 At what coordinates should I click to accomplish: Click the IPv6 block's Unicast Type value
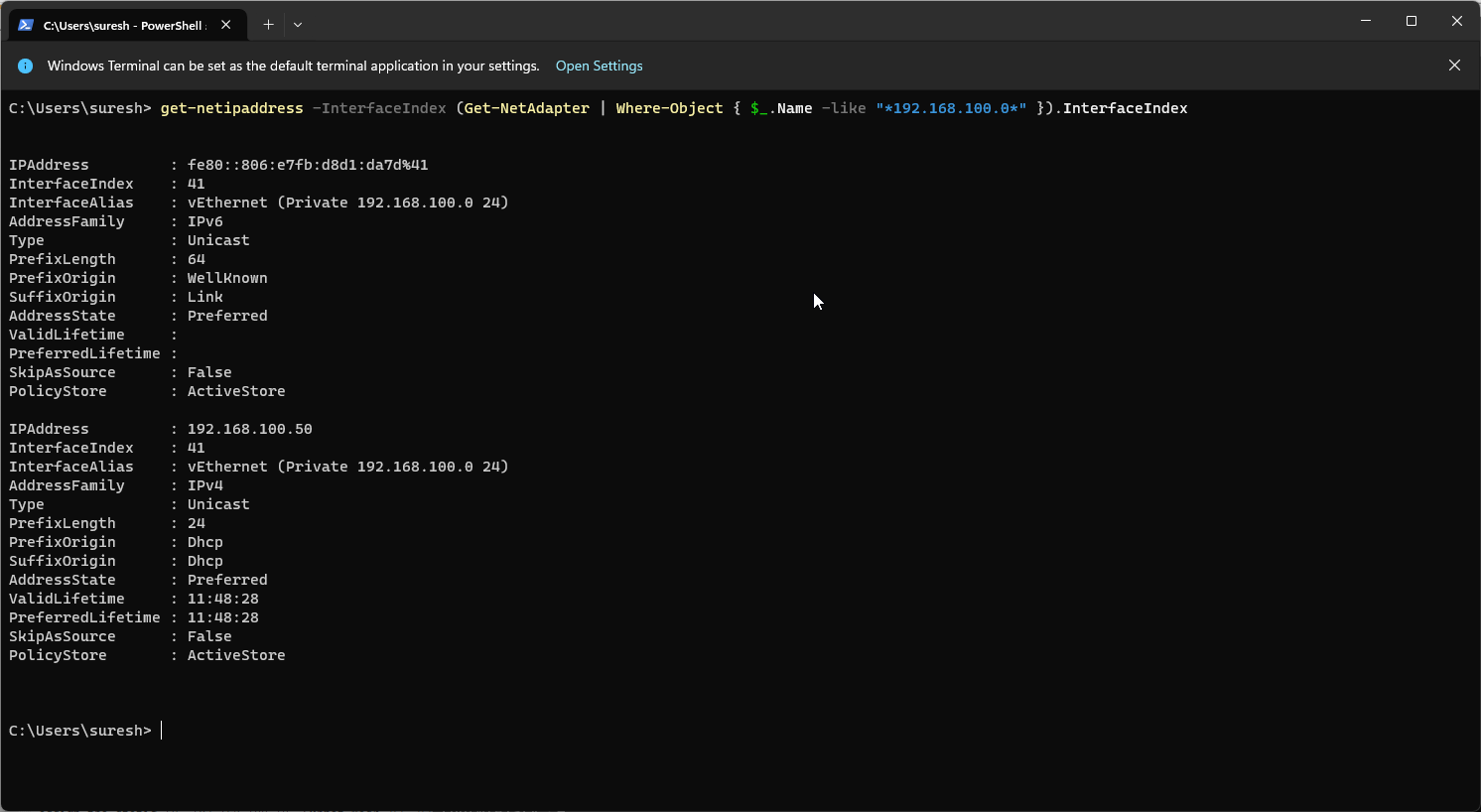tap(218, 240)
